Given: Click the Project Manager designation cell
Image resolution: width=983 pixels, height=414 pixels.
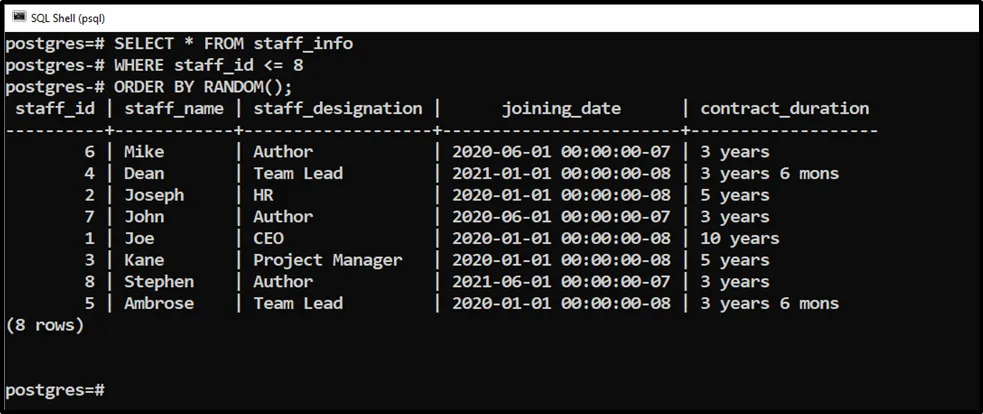Looking at the screenshot, I should (x=328, y=260).
